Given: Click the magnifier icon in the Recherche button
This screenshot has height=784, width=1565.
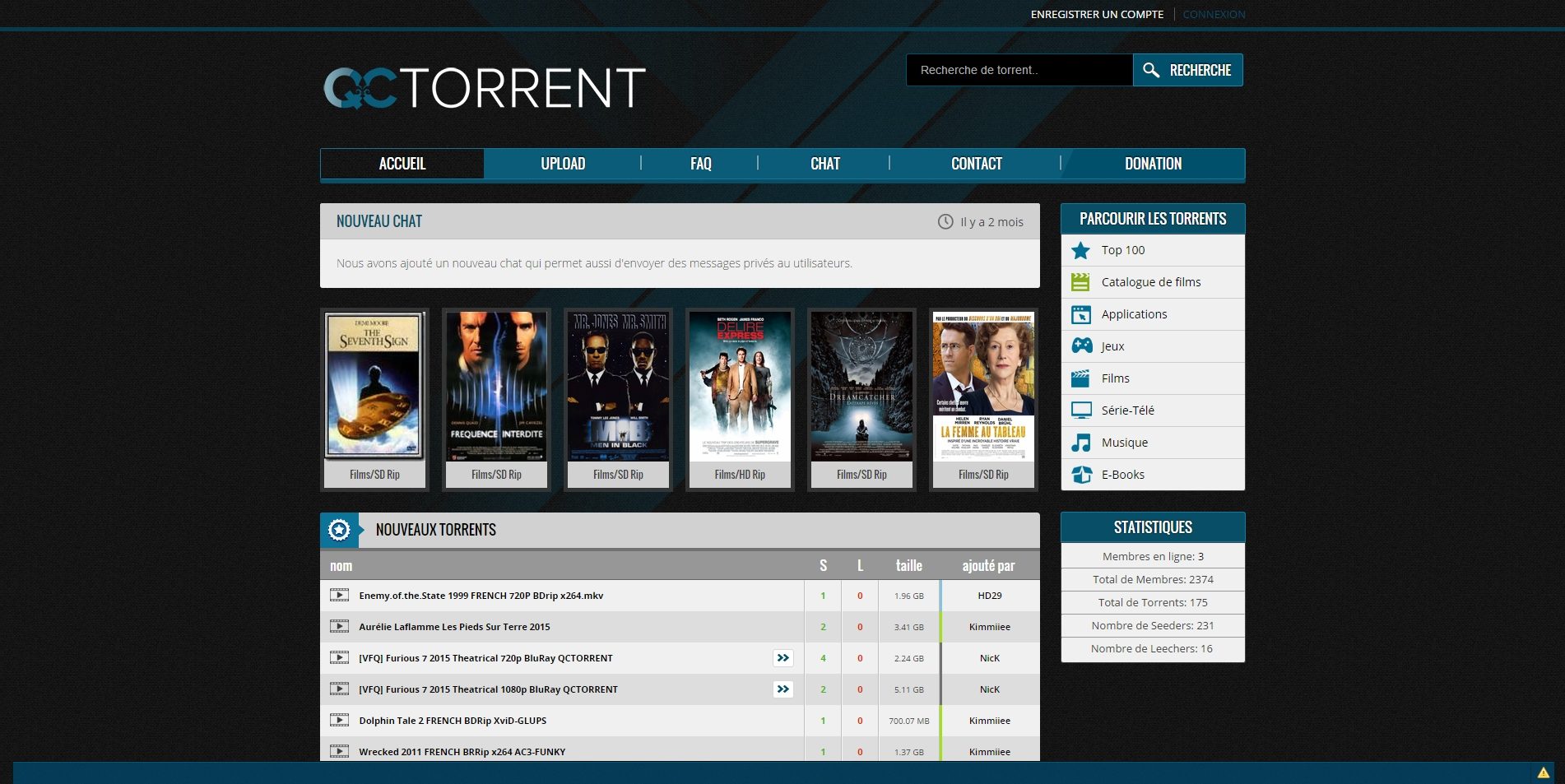Looking at the screenshot, I should point(1151,70).
